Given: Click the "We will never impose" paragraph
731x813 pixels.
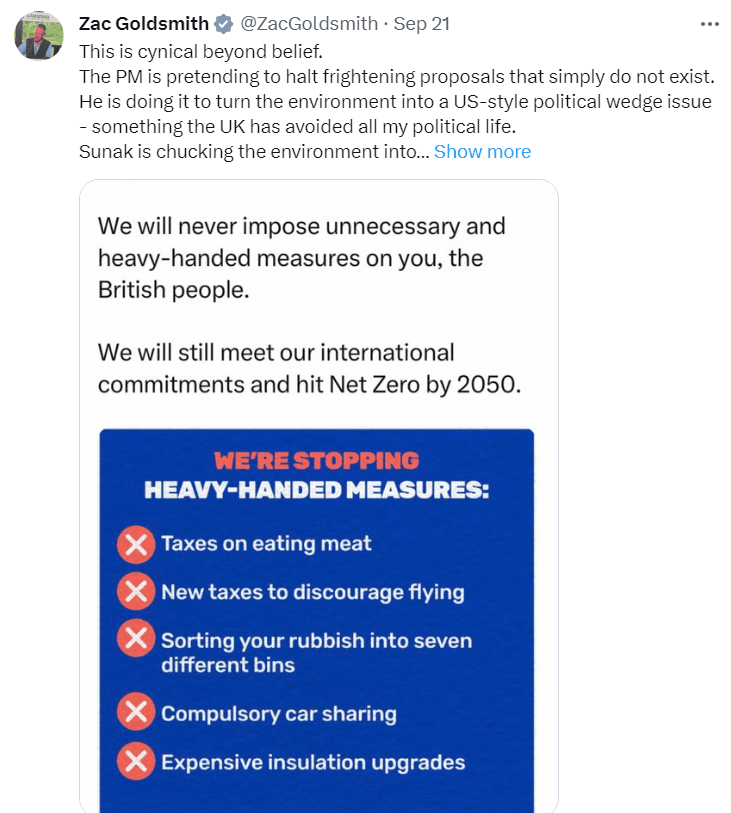Looking at the screenshot, I should pyautogui.click(x=301, y=257).
